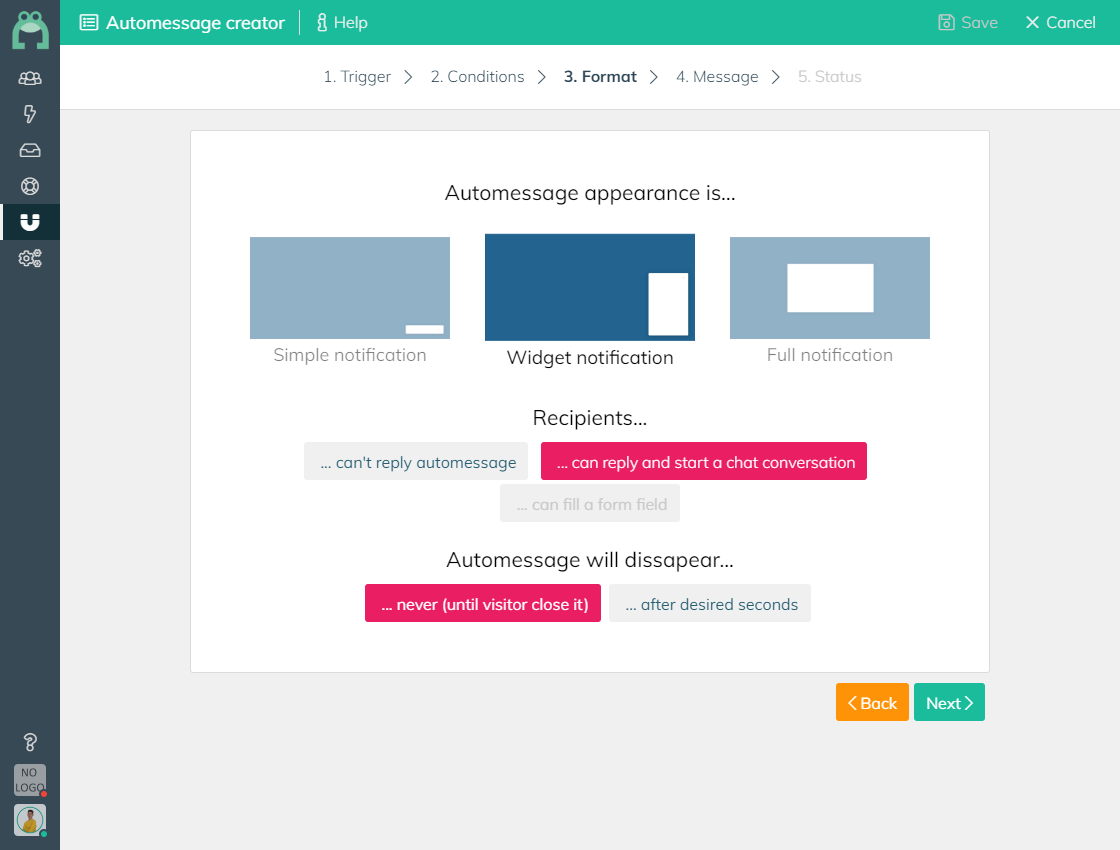The image size is (1120, 850).
Task: Click the Automessage creator list icon
Action: click(x=89, y=23)
